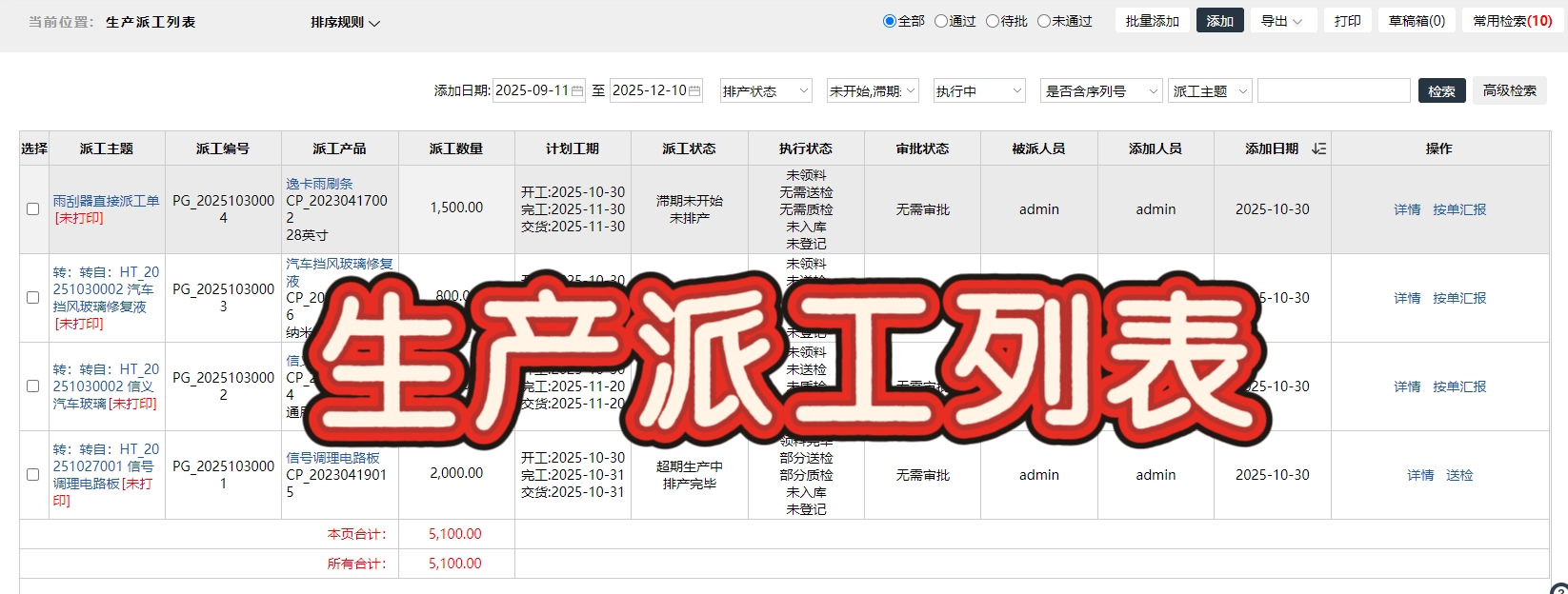
Task: Tick checkbox for PG_20251030003 row
Action: click(x=32, y=298)
